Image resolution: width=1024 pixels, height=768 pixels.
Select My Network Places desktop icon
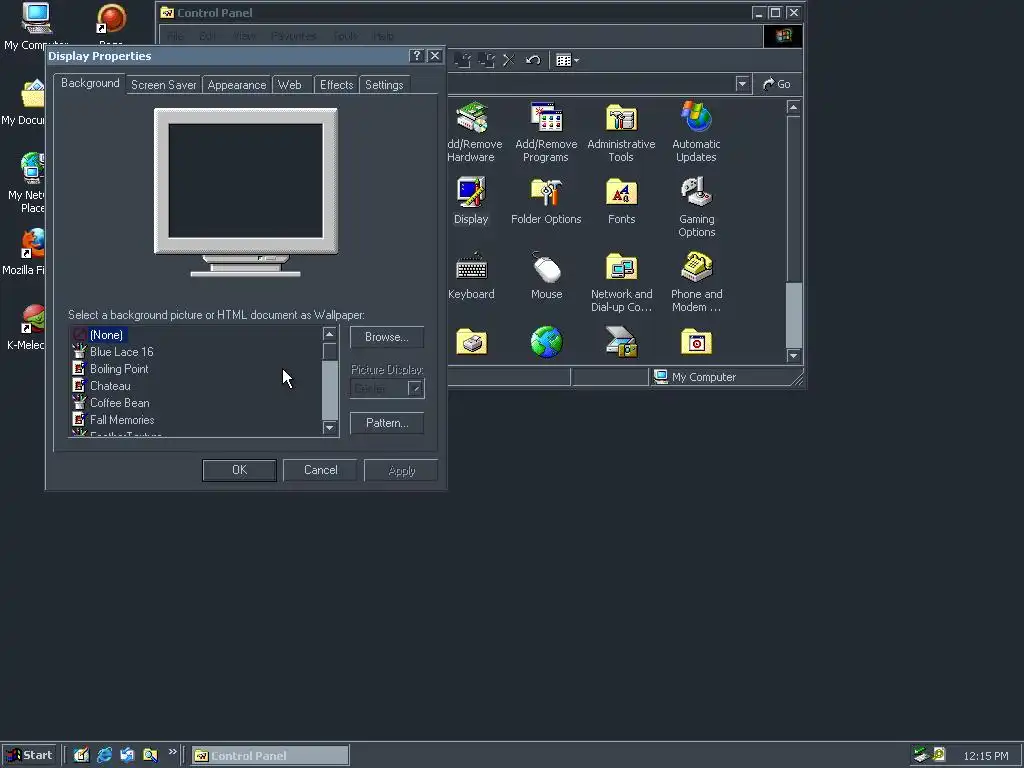click(27, 183)
